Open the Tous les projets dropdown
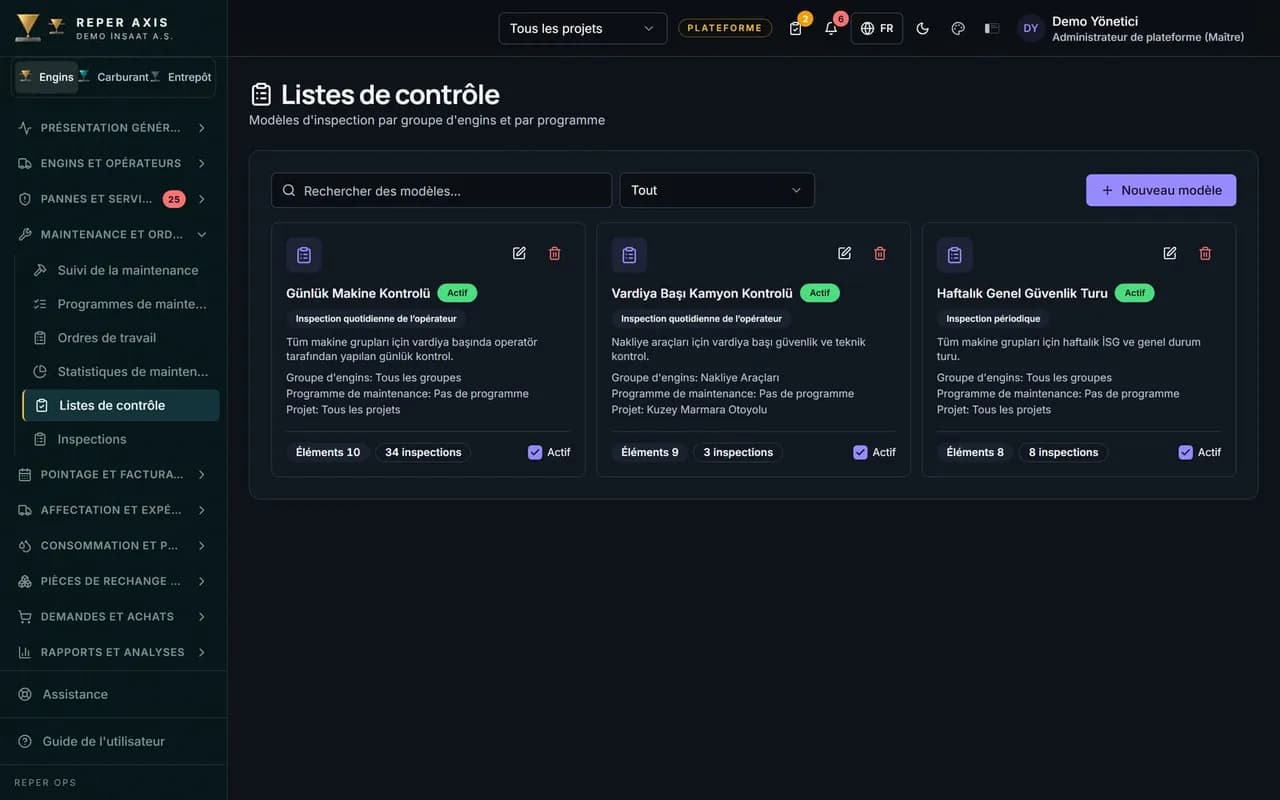This screenshot has width=1280, height=800. pyautogui.click(x=583, y=28)
